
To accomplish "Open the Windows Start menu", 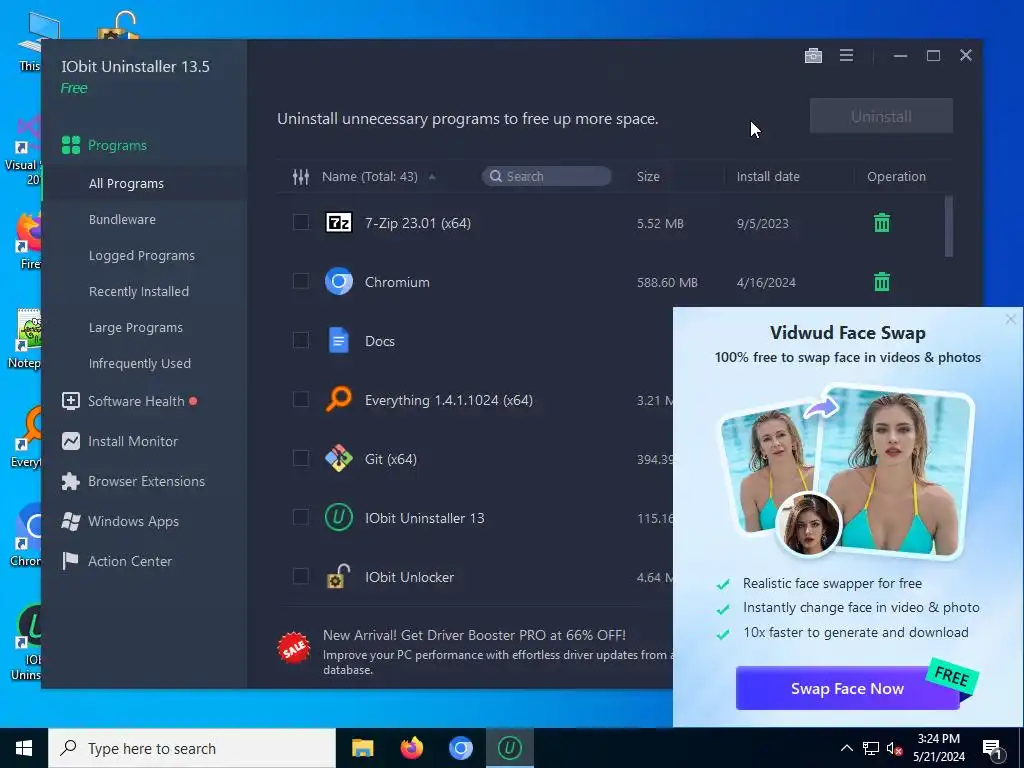I will [x=24, y=748].
